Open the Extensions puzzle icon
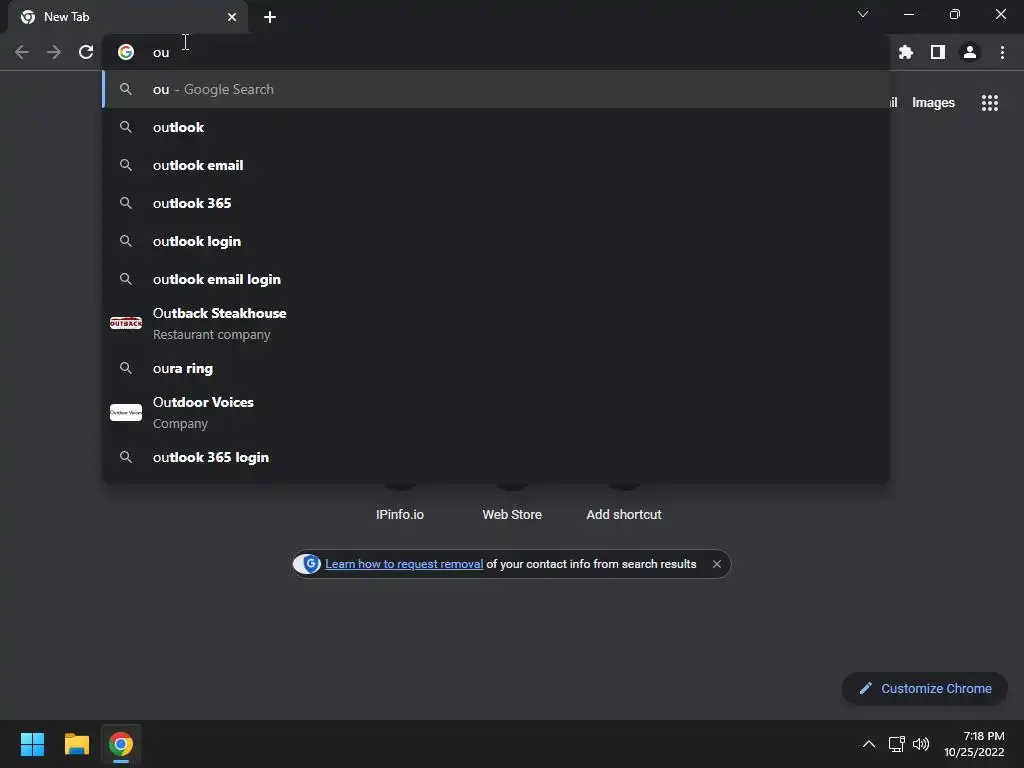The image size is (1024, 768). point(905,52)
